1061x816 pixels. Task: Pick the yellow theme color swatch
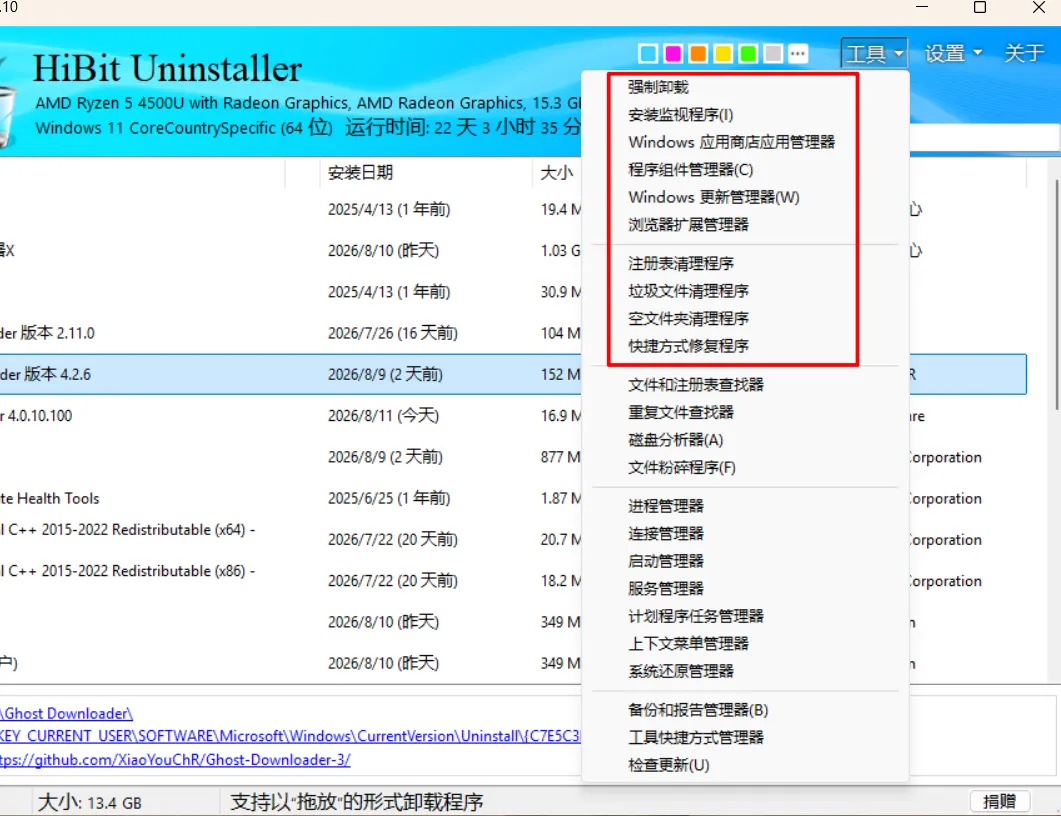coord(723,53)
